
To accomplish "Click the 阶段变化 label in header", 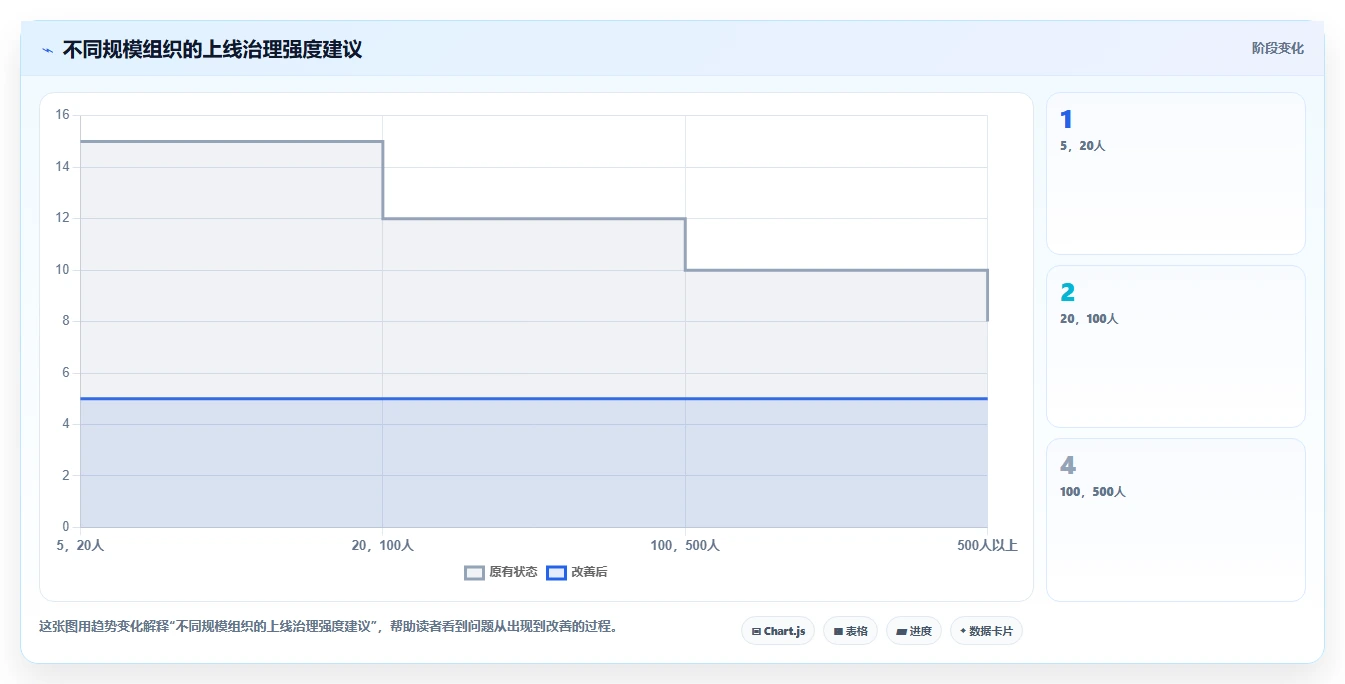I will point(1278,48).
